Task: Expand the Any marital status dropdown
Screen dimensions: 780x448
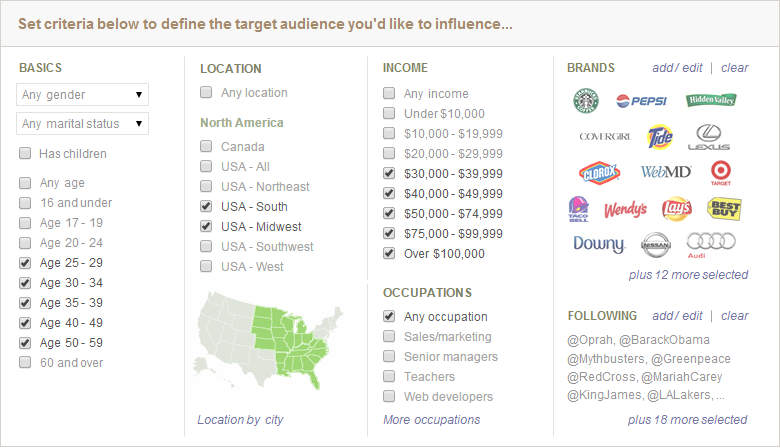Action: point(82,123)
